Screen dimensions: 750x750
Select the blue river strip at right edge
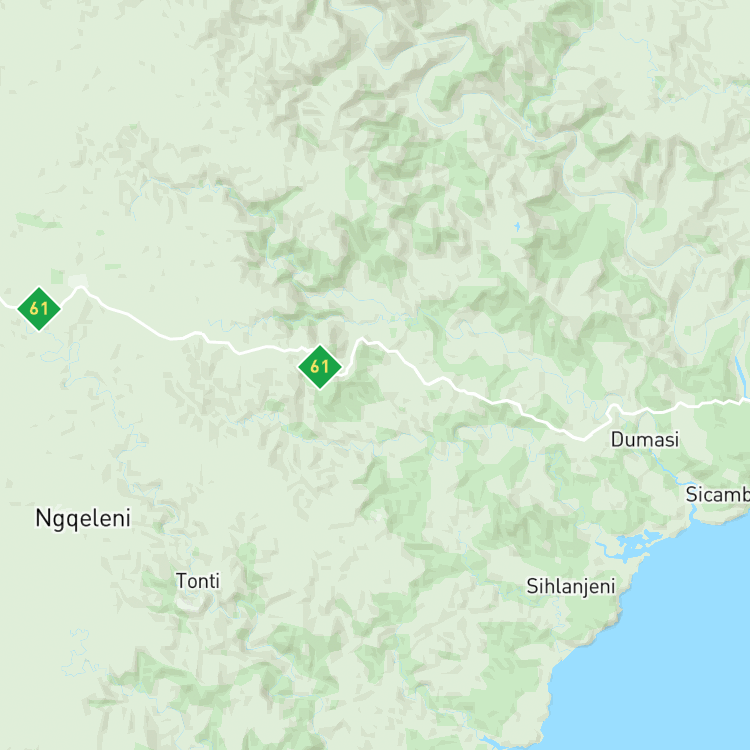(x=741, y=373)
